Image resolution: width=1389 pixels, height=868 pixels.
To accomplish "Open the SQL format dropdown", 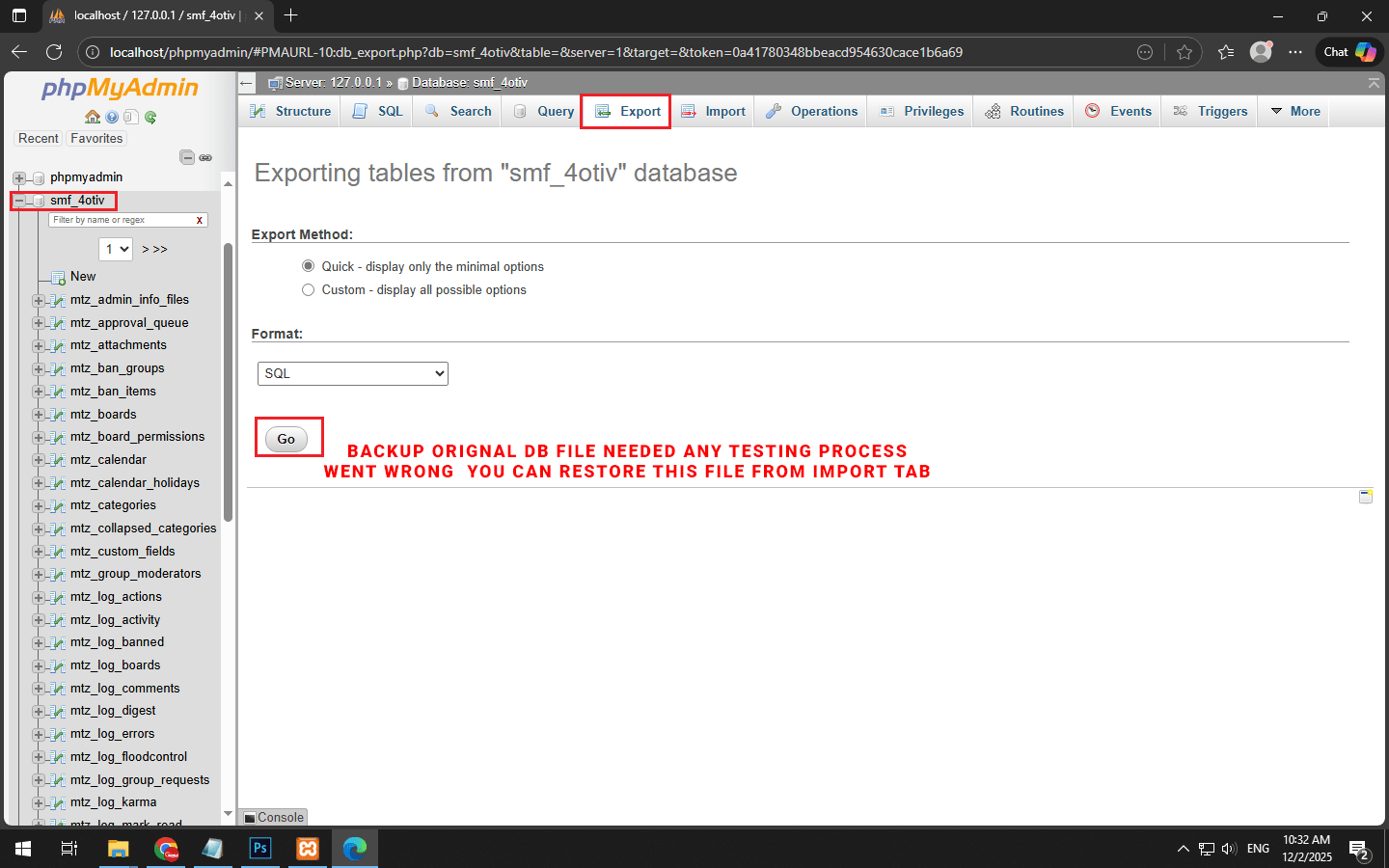I will point(353,373).
